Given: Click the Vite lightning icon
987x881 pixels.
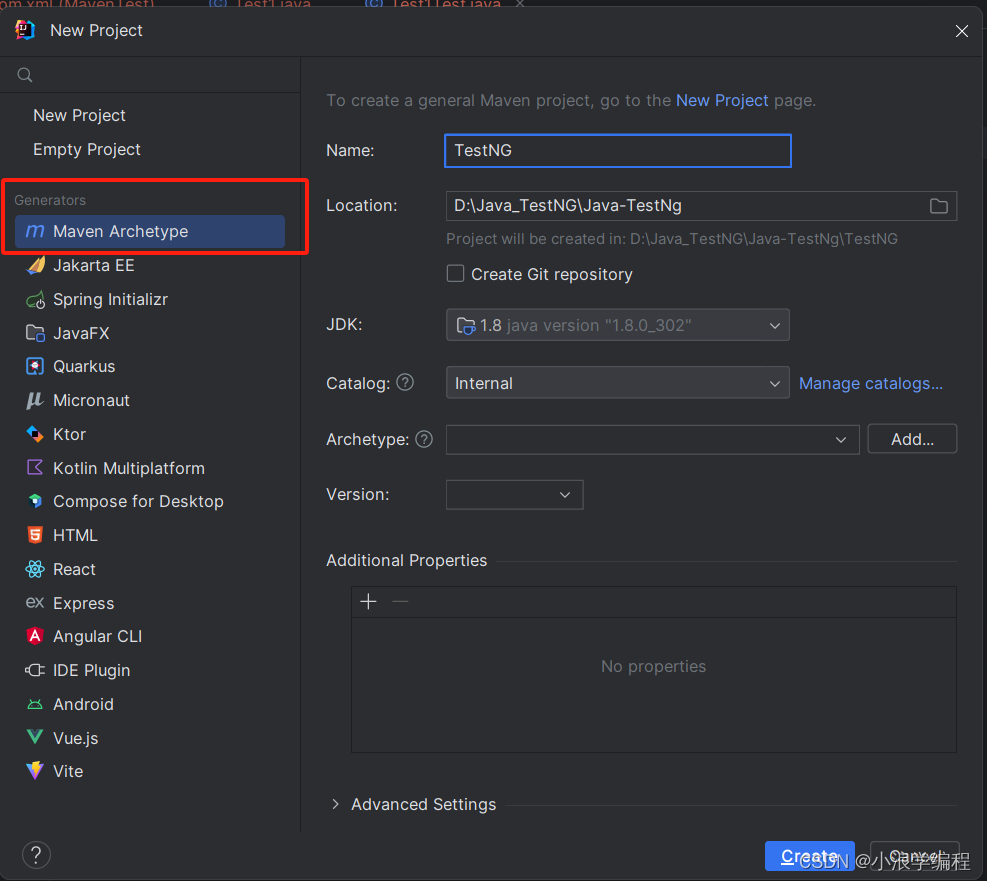Looking at the screenshot, I should pyautogui.click(x=35, y=771).
